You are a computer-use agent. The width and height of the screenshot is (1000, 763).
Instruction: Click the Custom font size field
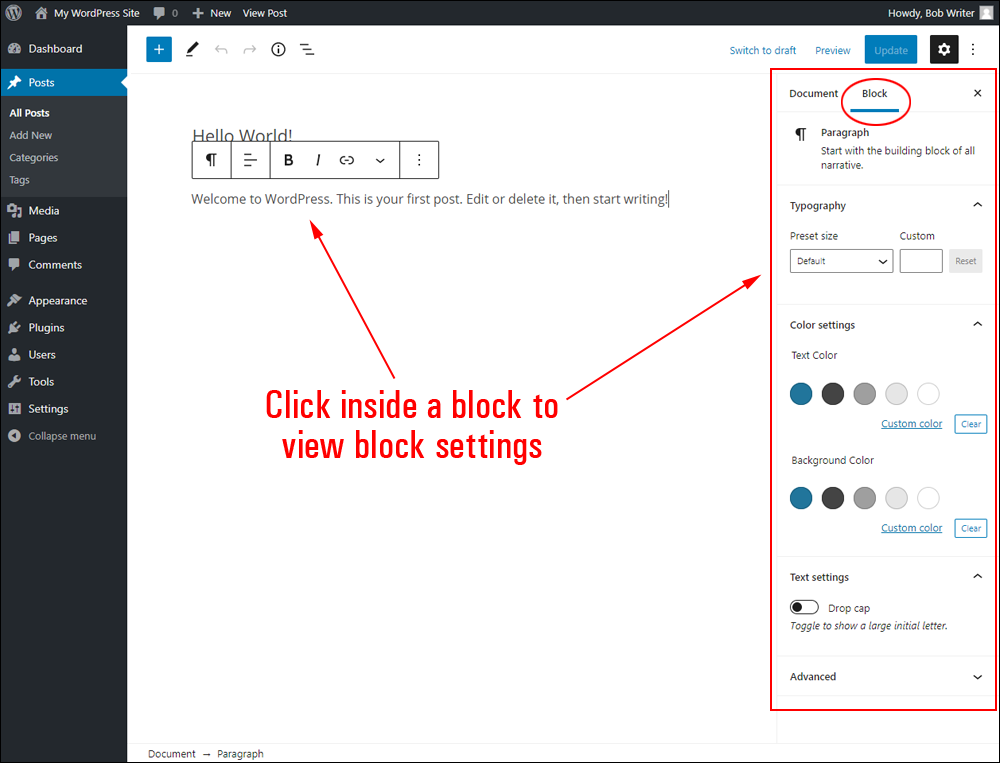pos(921,261)
